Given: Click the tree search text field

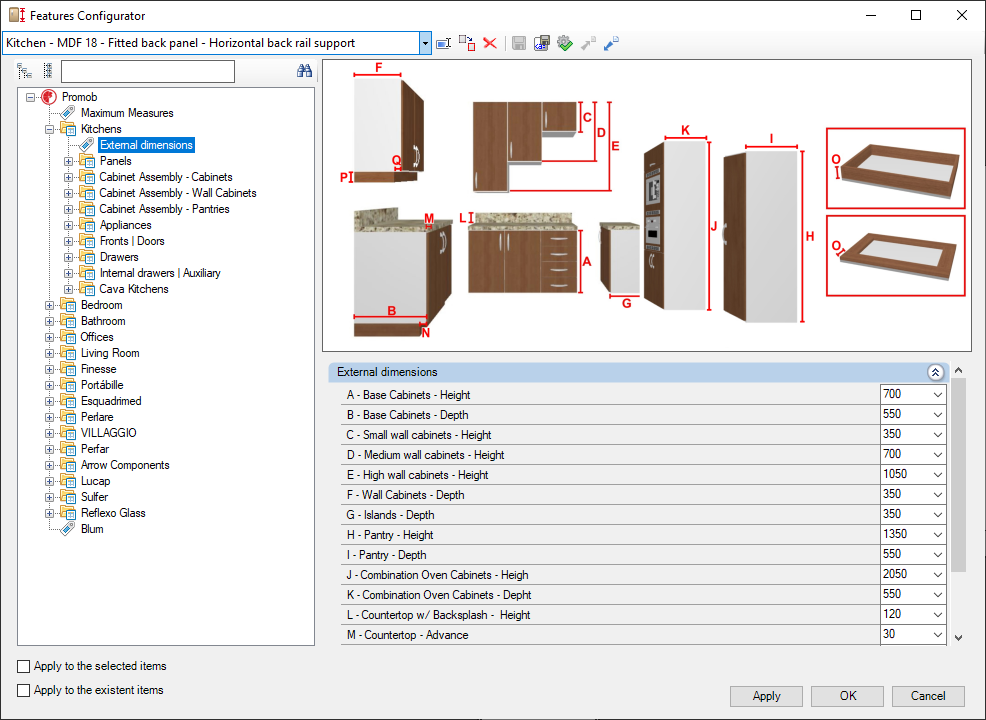Looking at the screenshot, I should tap(148, 72).
